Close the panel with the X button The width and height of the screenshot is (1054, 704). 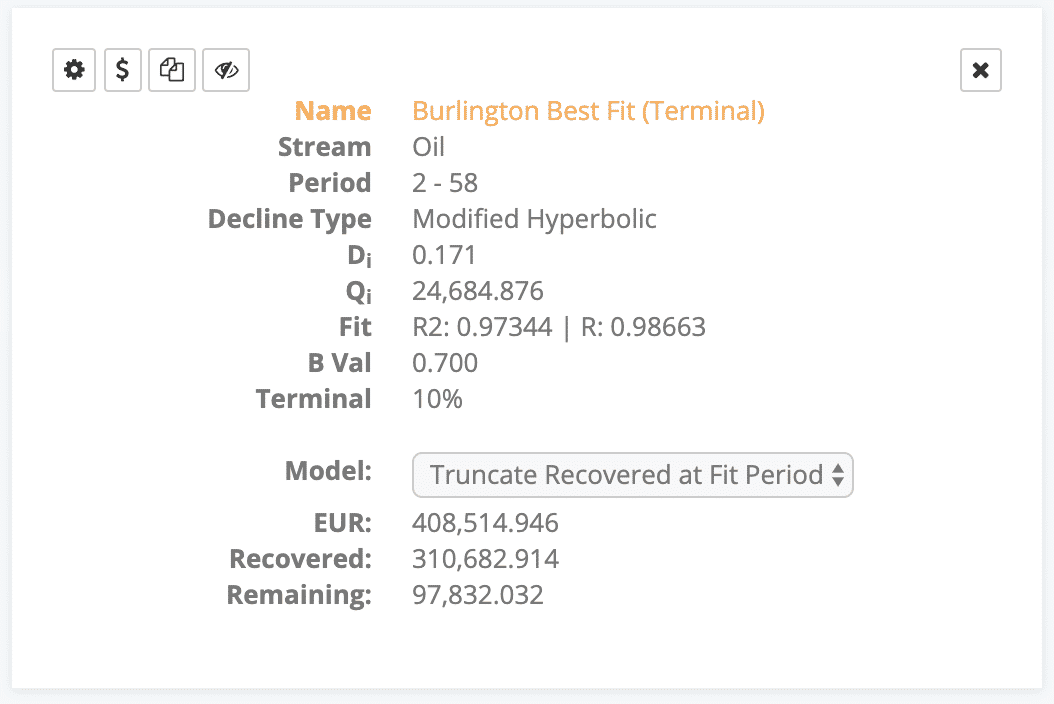980,70
